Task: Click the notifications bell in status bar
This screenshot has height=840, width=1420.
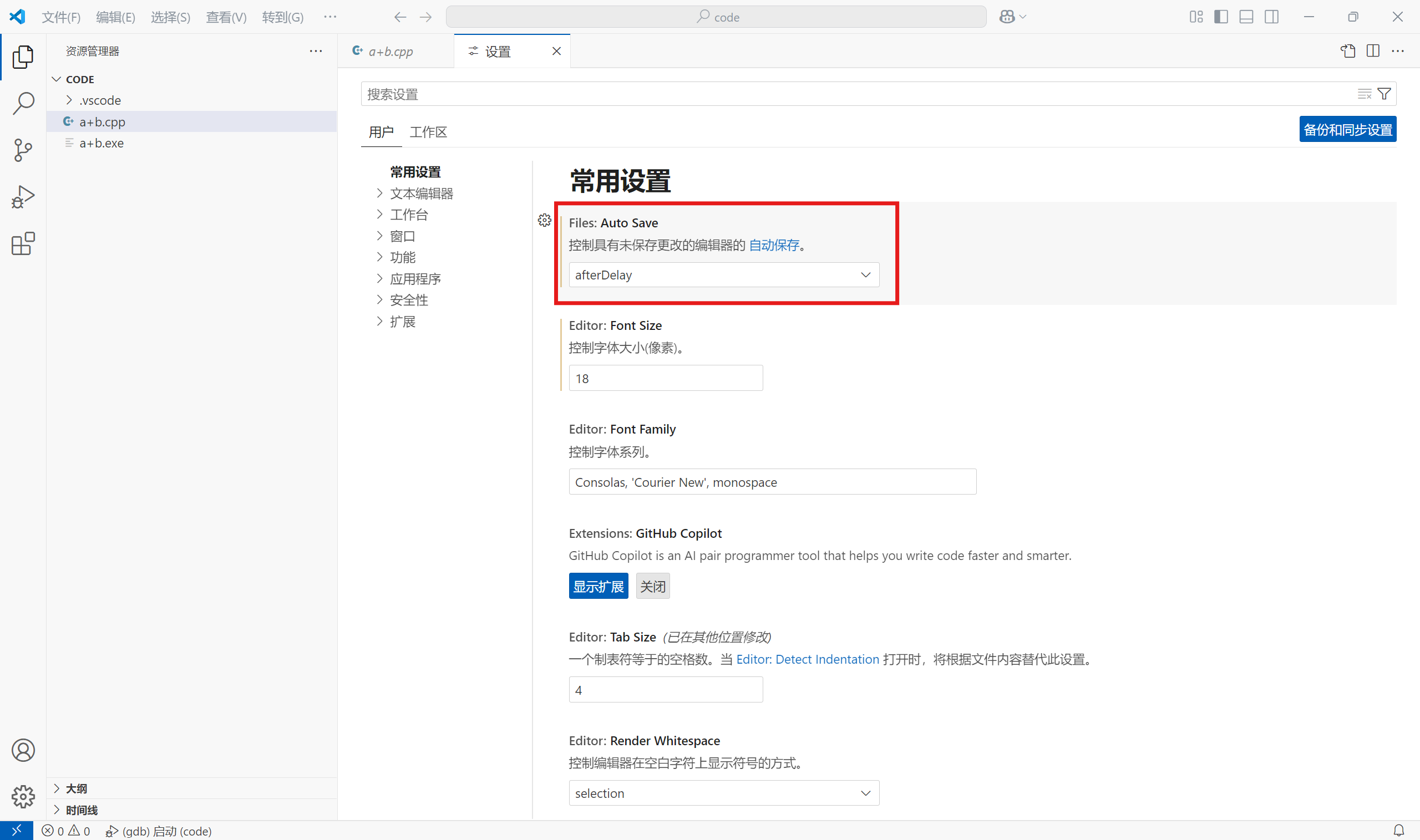Action: [1398, 831]
